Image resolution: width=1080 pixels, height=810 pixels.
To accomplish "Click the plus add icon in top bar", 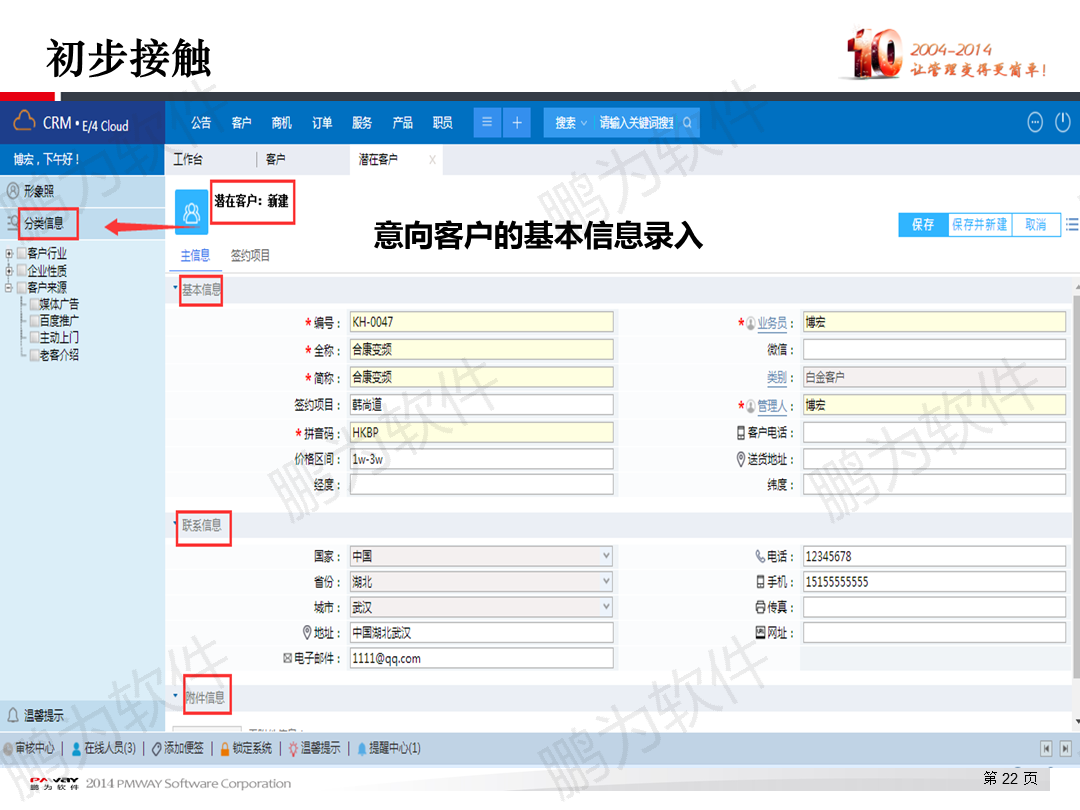I will tap(517, 123).
